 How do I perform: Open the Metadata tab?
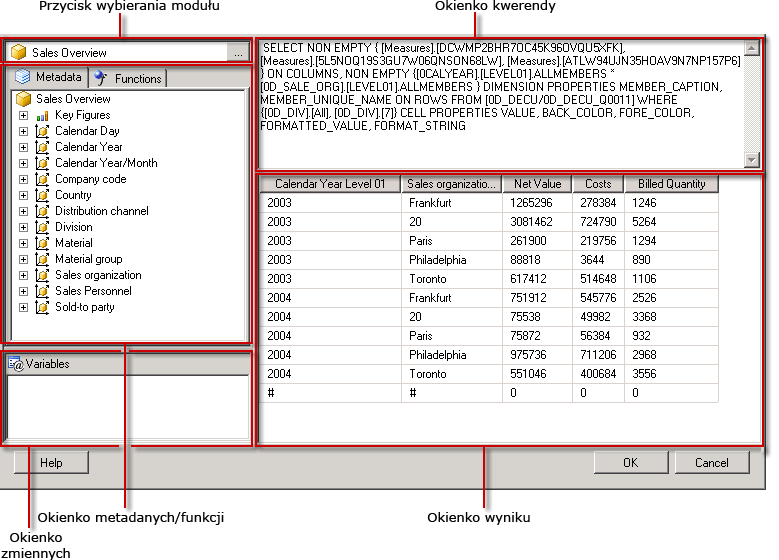tap(48, 77)
